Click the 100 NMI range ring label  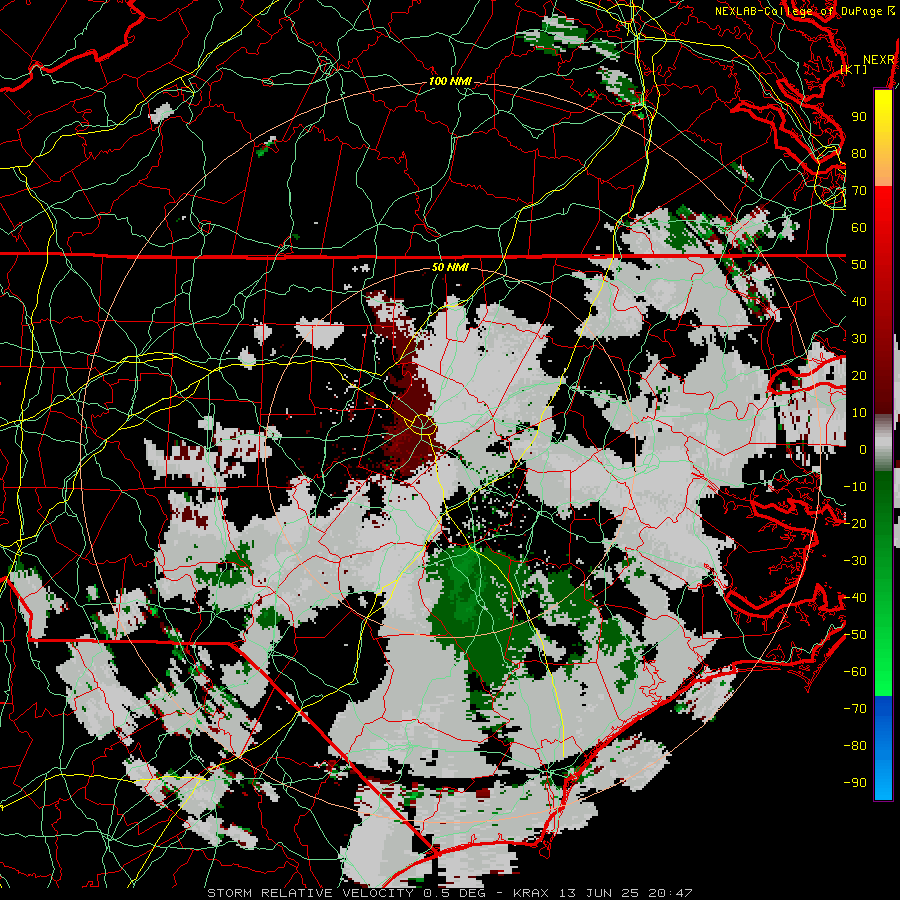(450, 82)
